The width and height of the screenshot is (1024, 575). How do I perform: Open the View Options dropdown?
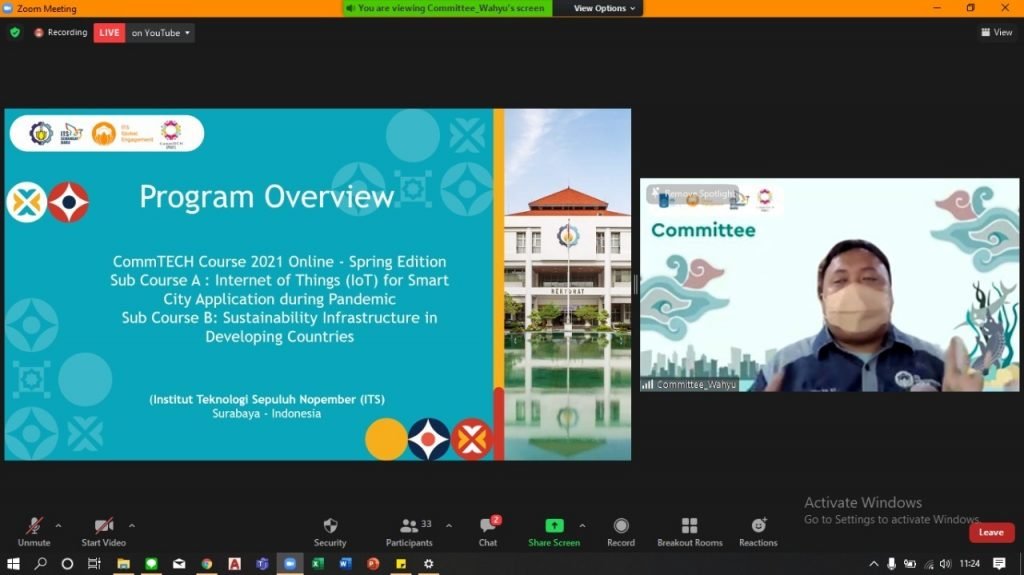pos(604,8)
